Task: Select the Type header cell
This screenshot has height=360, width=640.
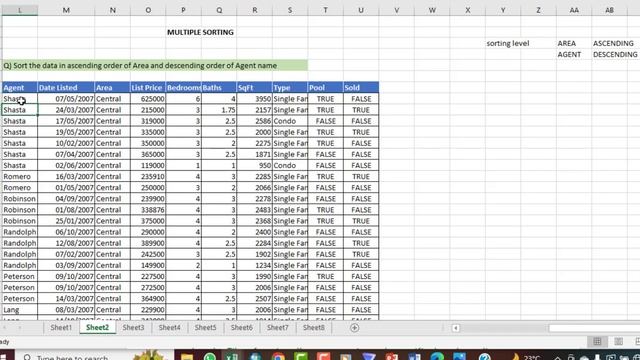Action: coord(290,87)
